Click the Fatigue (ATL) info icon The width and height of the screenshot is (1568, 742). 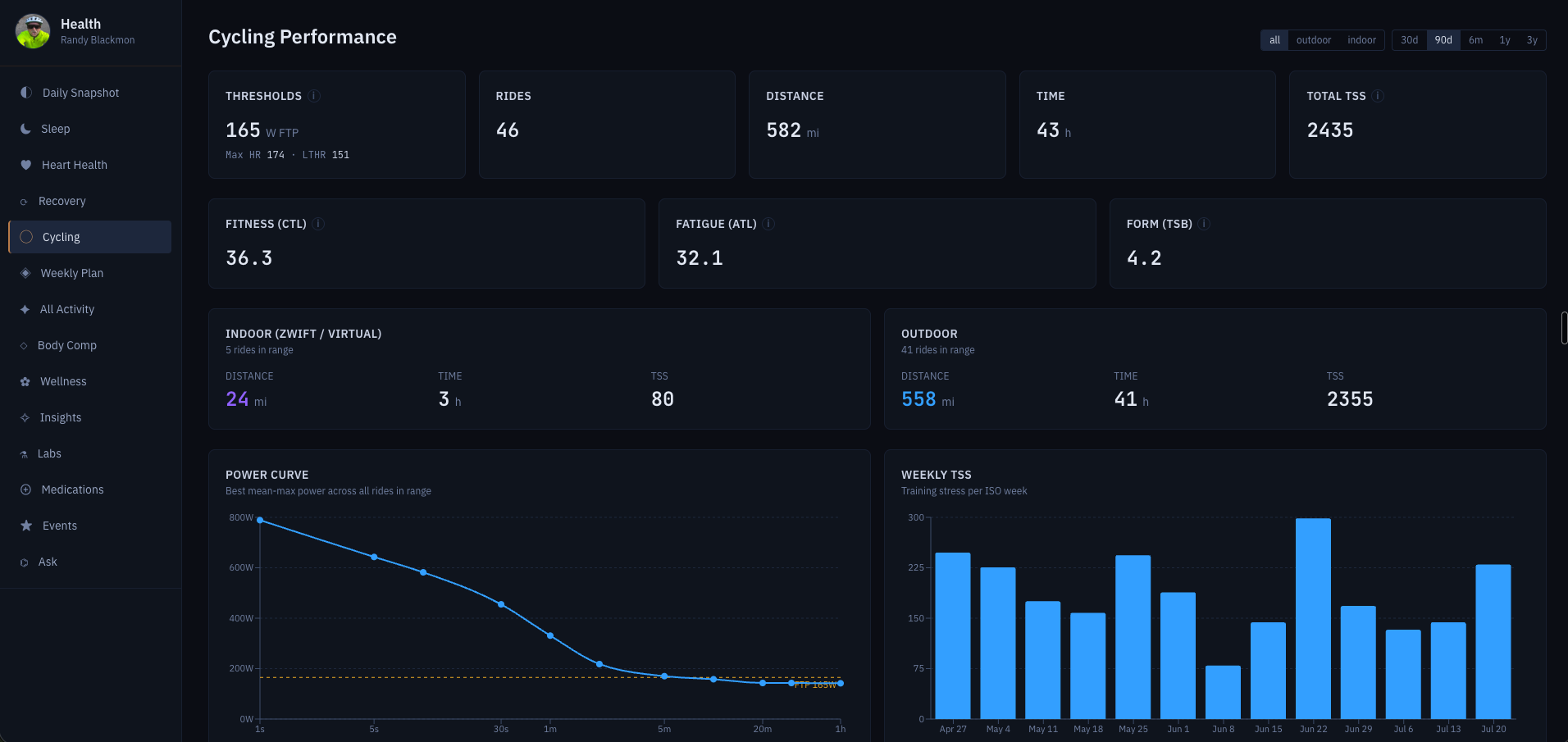coord(768,224)
